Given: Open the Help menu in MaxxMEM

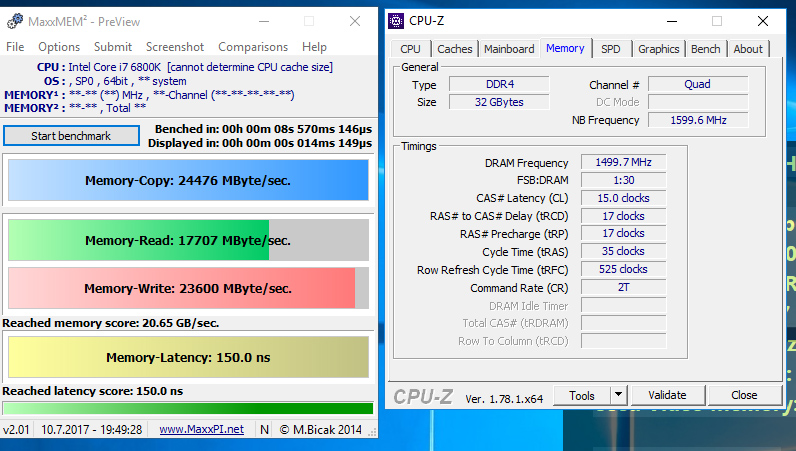Looking at the screenshot, I should tap(314, 47).
